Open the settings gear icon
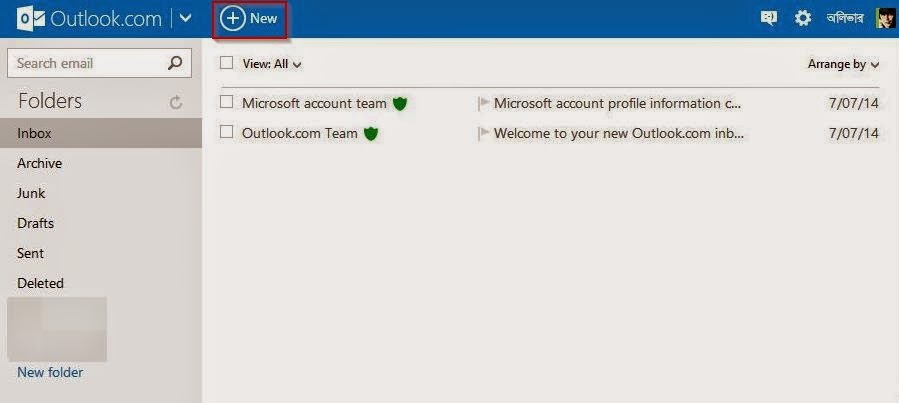Image resolution: width=899 pixels, height=403 pixels. pyautogui.click(x=803, y=18)
